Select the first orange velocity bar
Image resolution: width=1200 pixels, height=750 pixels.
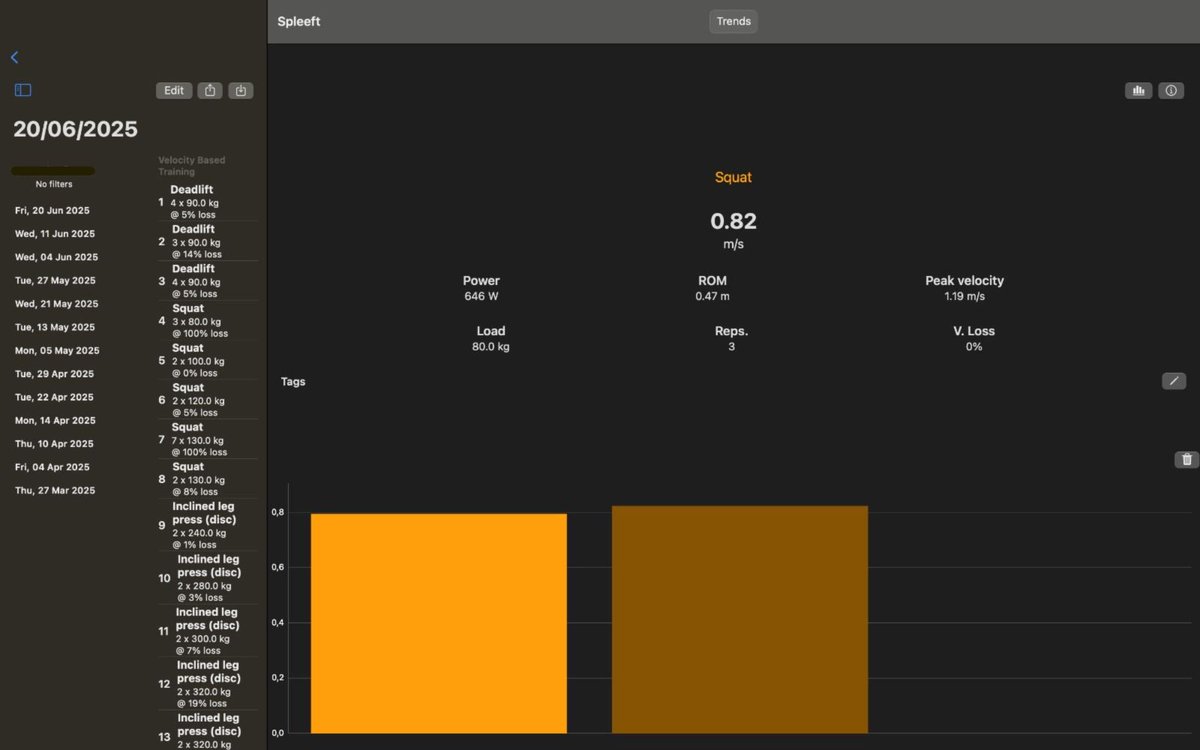[439, 623]
